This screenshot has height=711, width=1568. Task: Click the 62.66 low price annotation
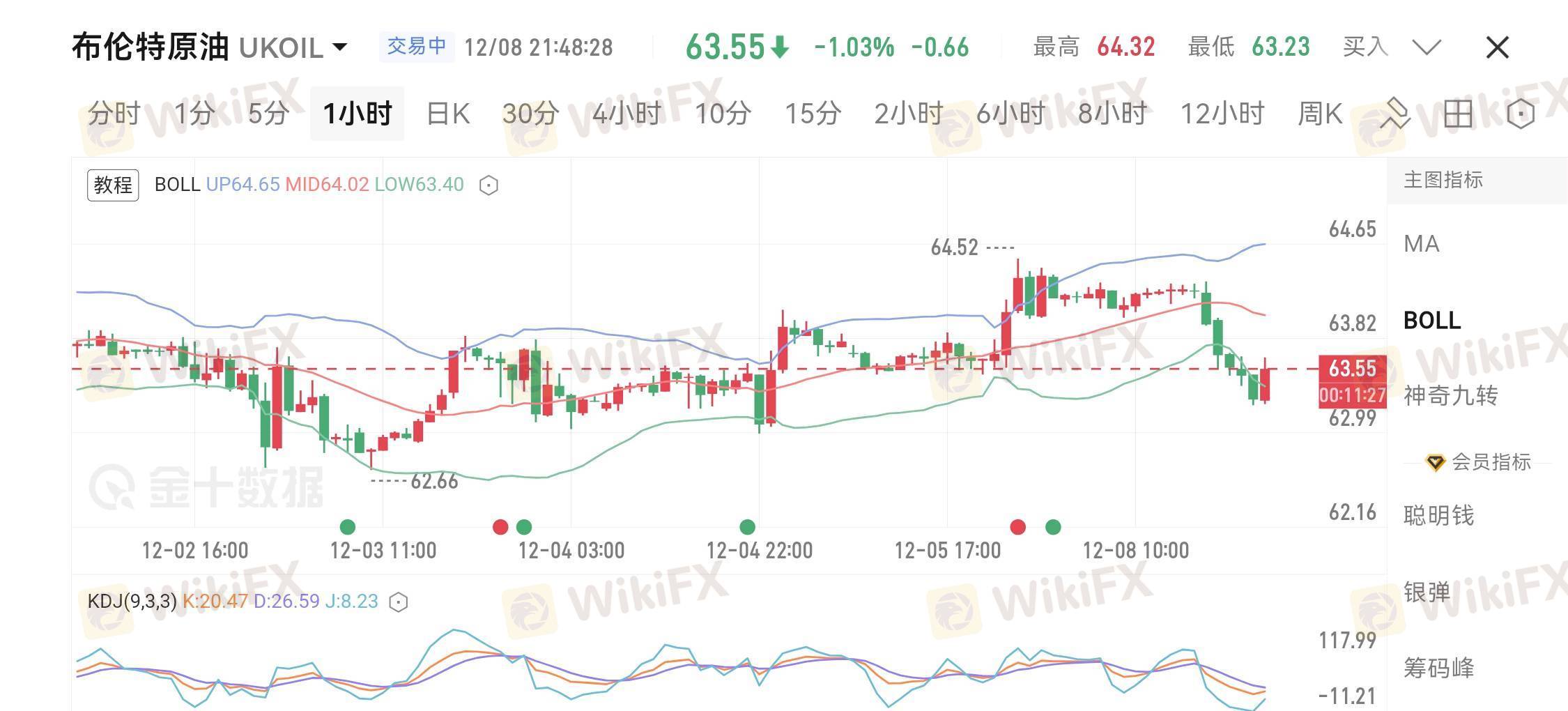[x=434, y=482]
